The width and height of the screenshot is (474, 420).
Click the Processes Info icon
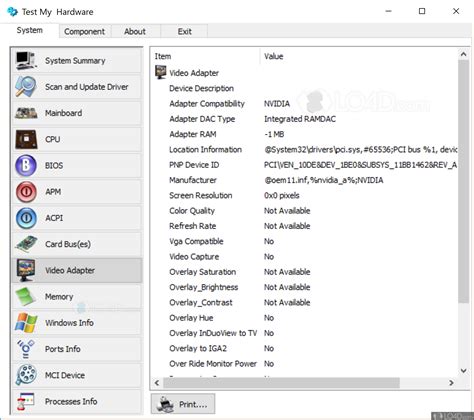tap(26, 401)
